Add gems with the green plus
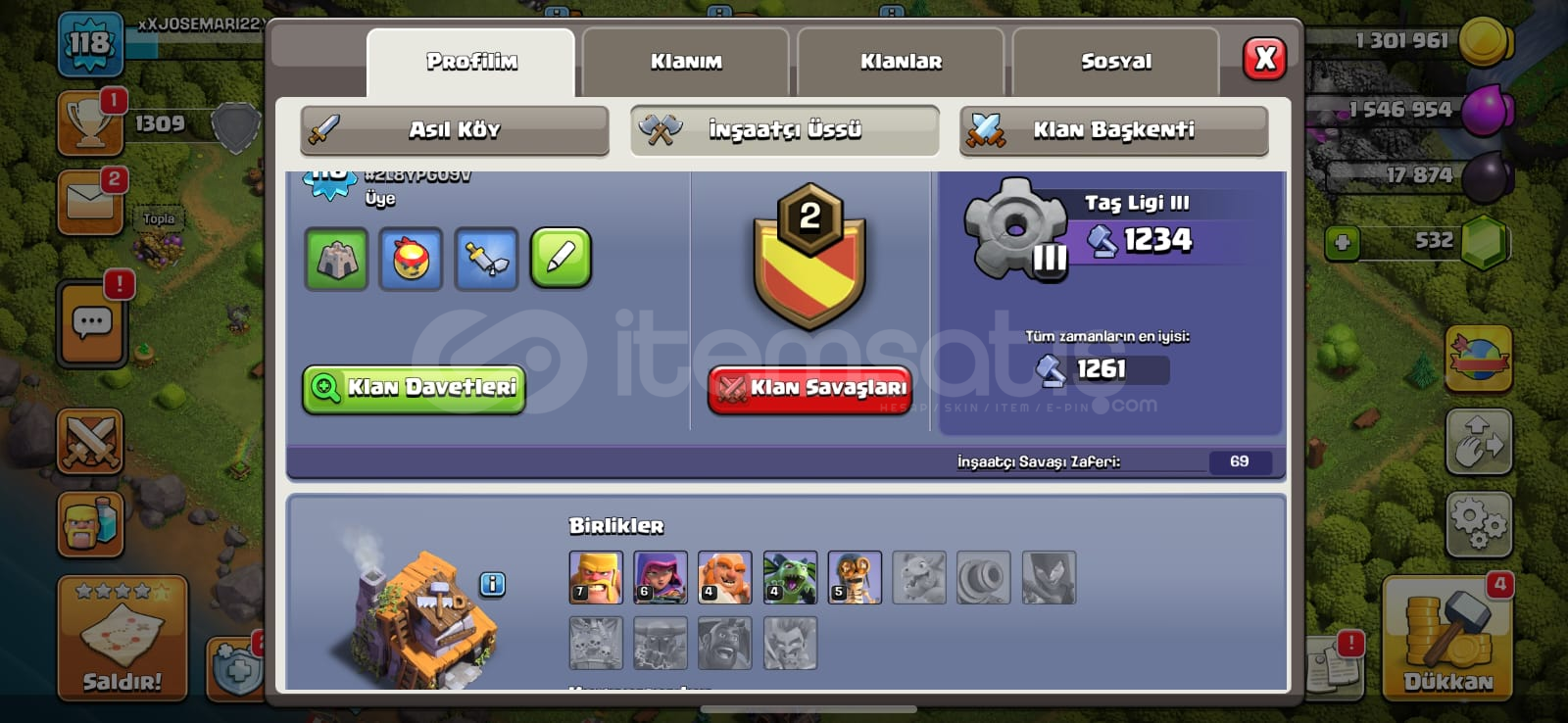The width and height of the screenshot is (1568, 723). pyautogui.click(x=1343, y=242)
